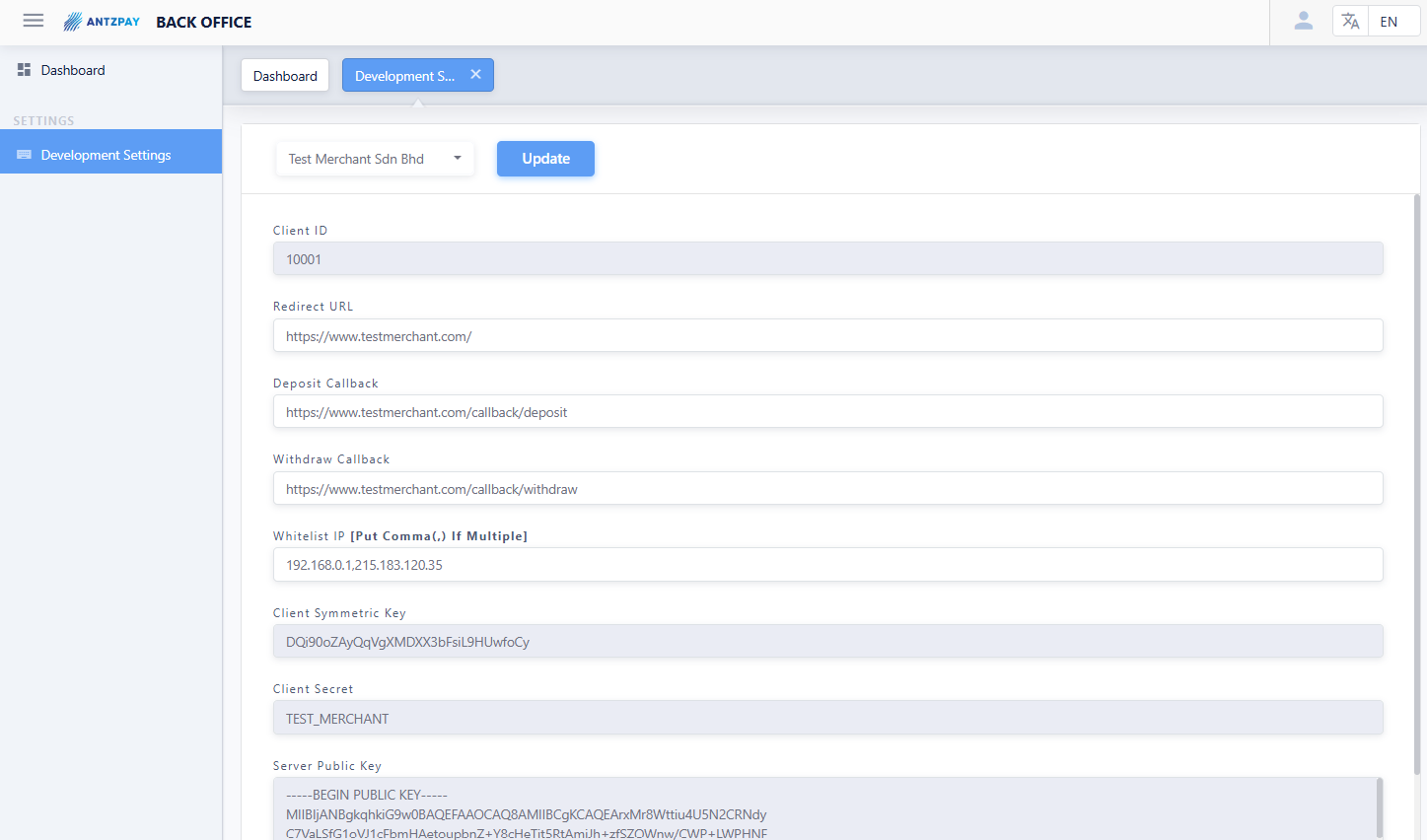
Task: Click the language translate icon
Action: click(1350, 22)
